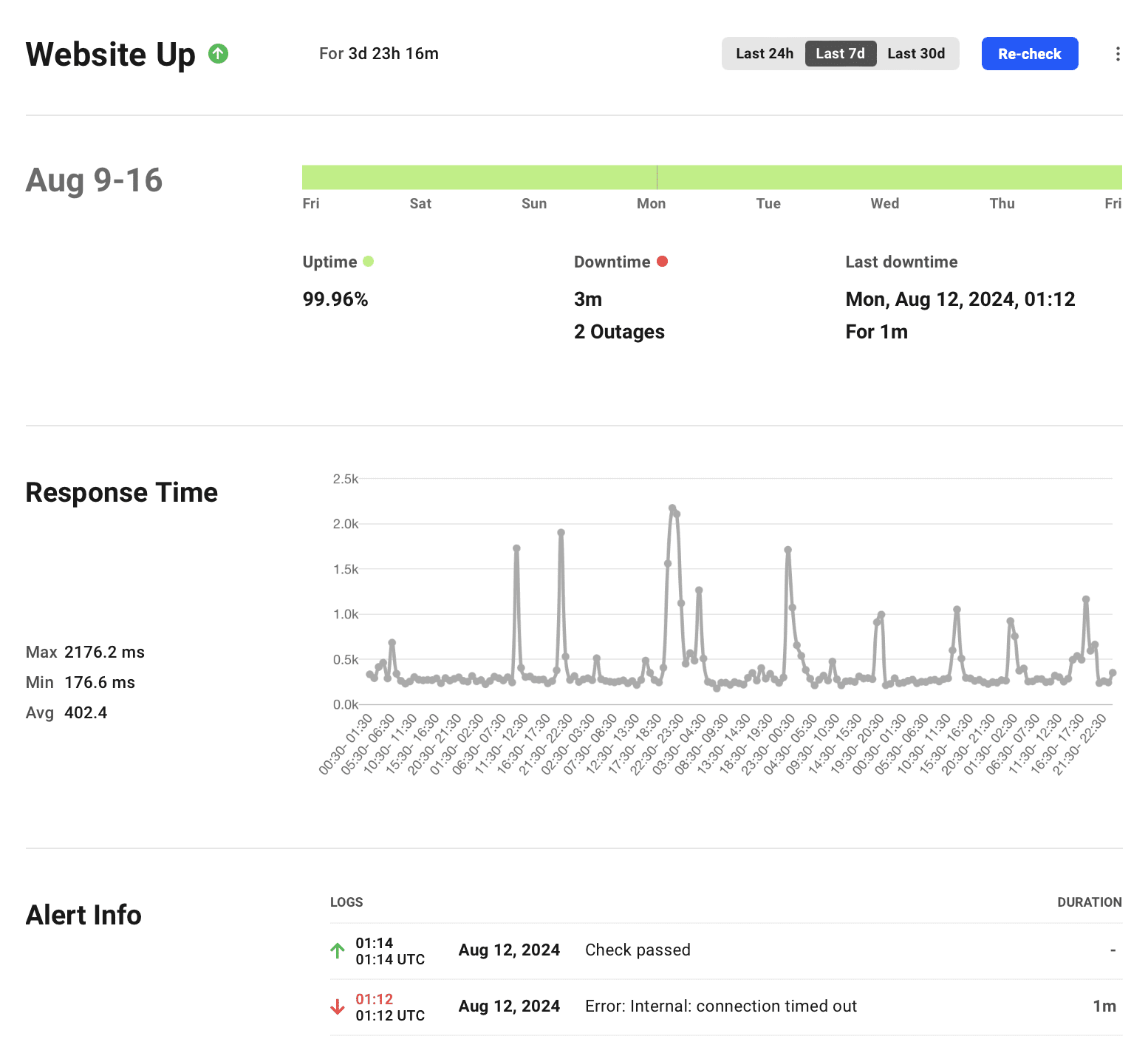Click the Website Up heading
The width and height of the screenshot is (1148, 1039).
[x=111, y=55]
